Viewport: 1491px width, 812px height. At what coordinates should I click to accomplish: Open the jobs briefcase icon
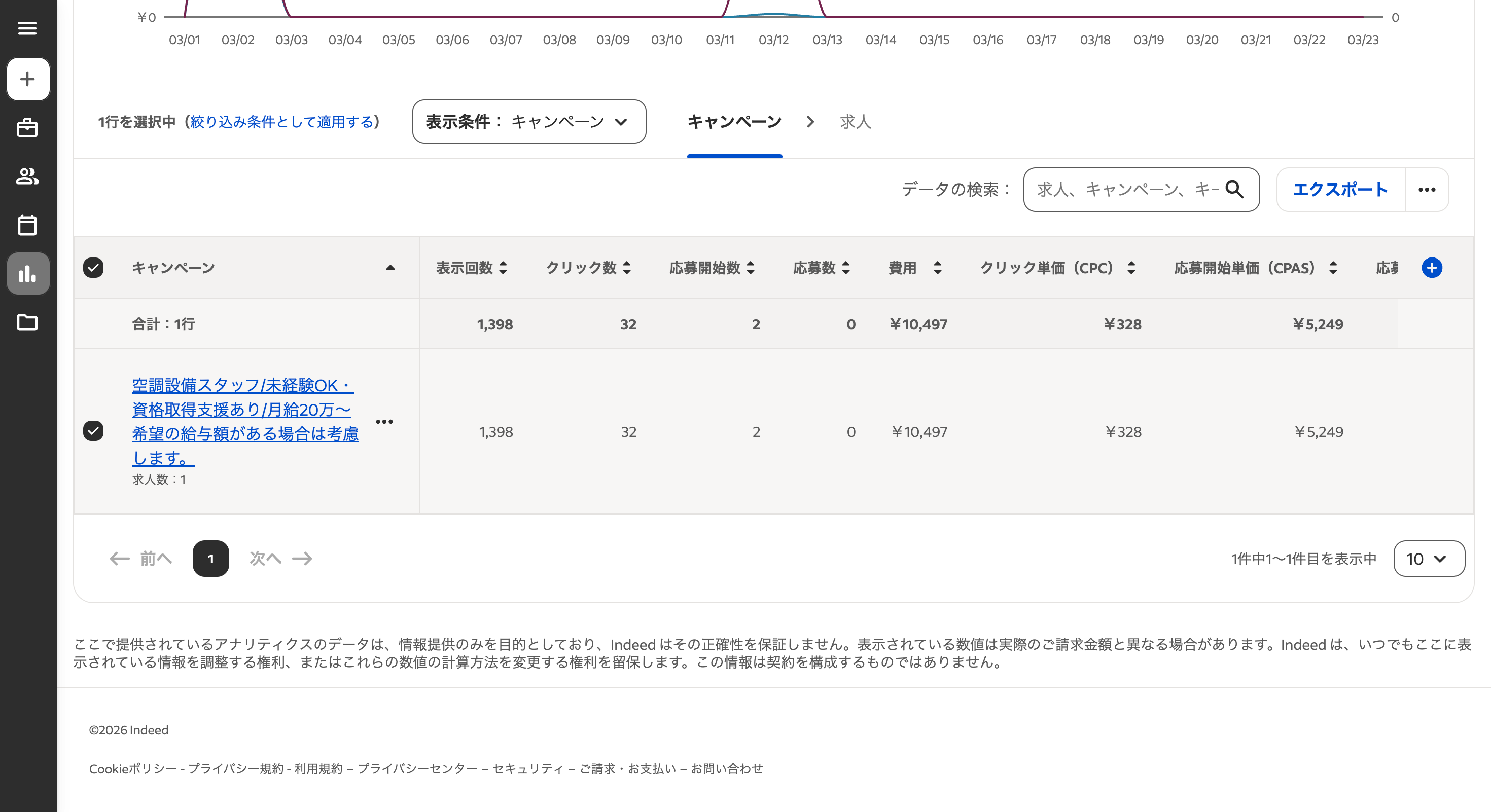[27, 128]
